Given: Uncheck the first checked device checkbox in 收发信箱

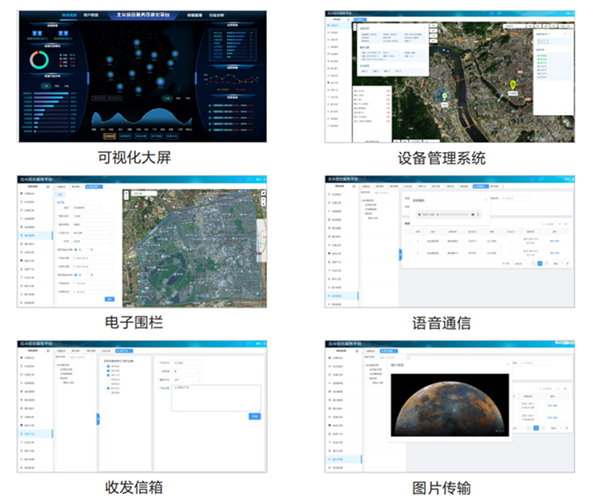Looking at the screenshot, I should pyautogui.click(x=108, y=366).
